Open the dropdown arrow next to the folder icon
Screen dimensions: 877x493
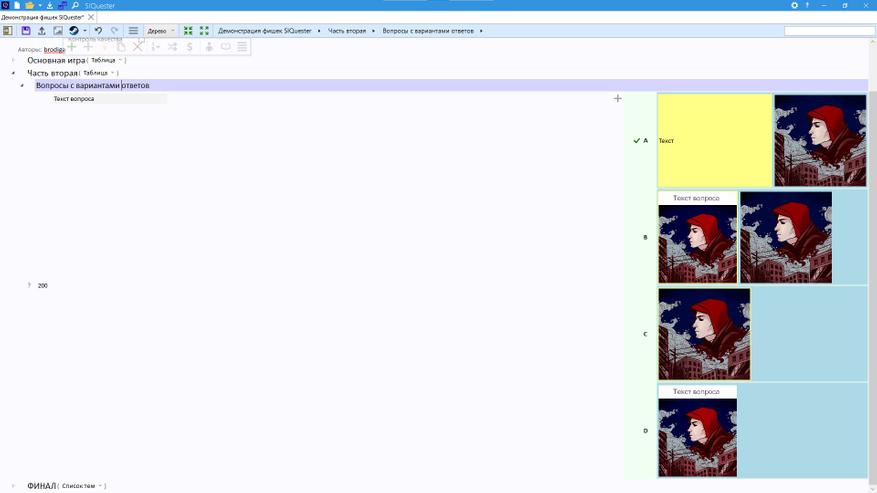pos(40,5)
